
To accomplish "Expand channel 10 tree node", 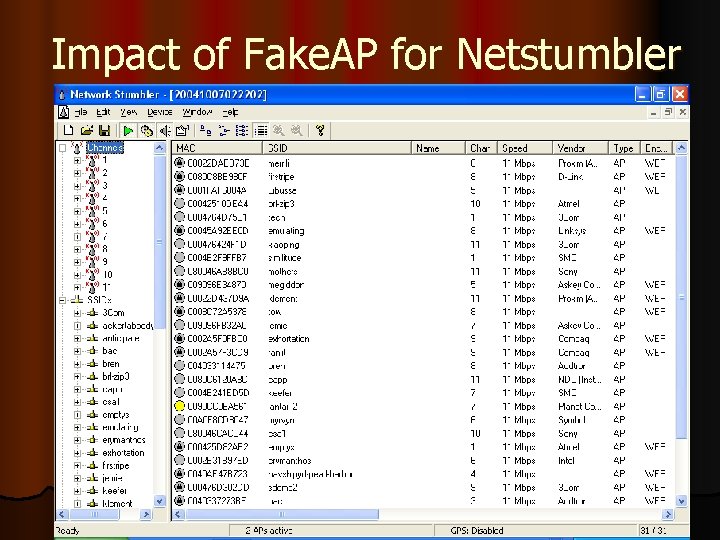I will pyautogui.click(x=77, y=275).
